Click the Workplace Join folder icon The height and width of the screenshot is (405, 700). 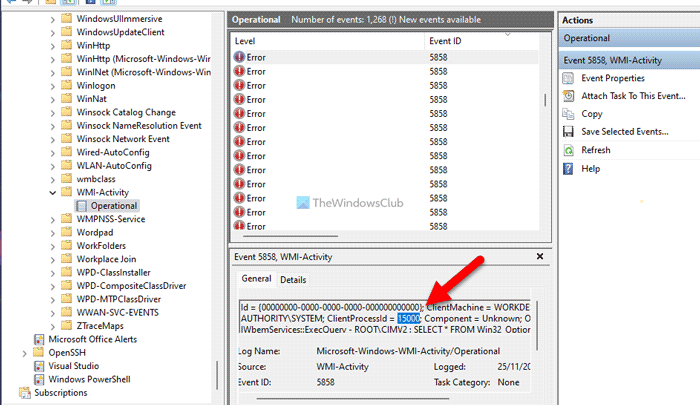click(67, 259)
